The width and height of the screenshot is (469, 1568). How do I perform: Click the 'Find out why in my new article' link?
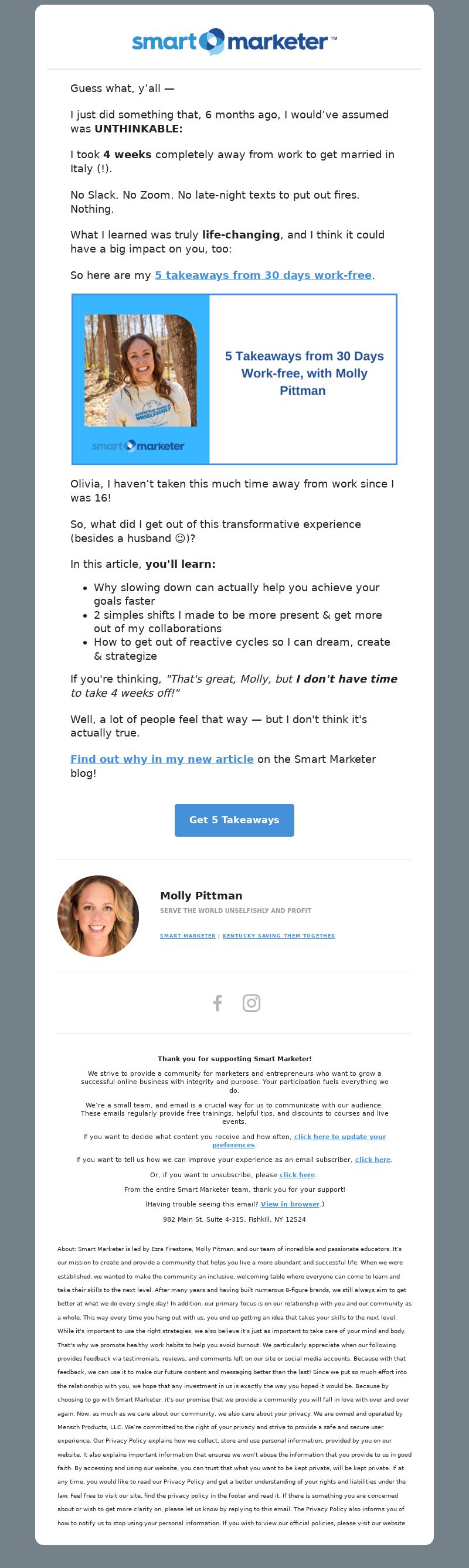click(x=162, y=759)
